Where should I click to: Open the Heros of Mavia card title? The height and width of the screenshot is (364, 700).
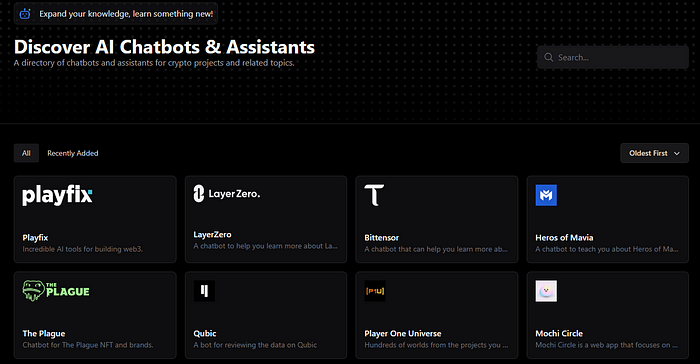[x=564, y=238]
